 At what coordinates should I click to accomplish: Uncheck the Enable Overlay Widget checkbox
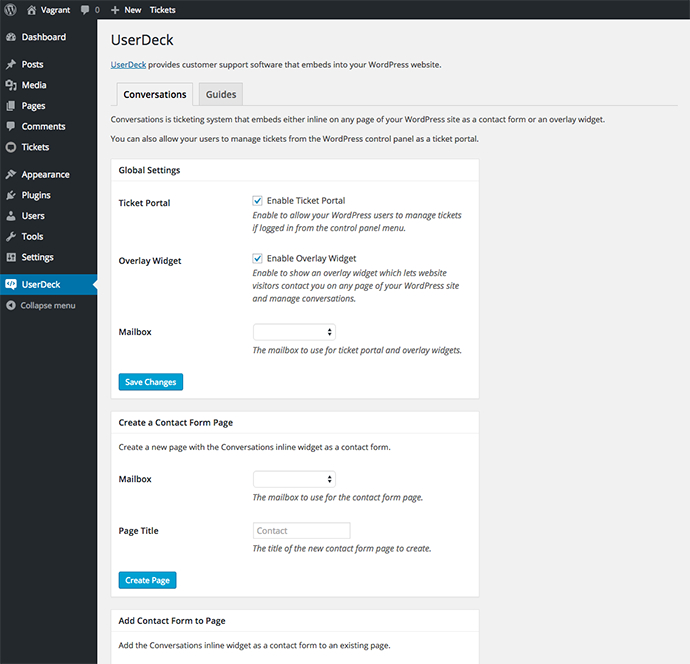pos(258,259)
